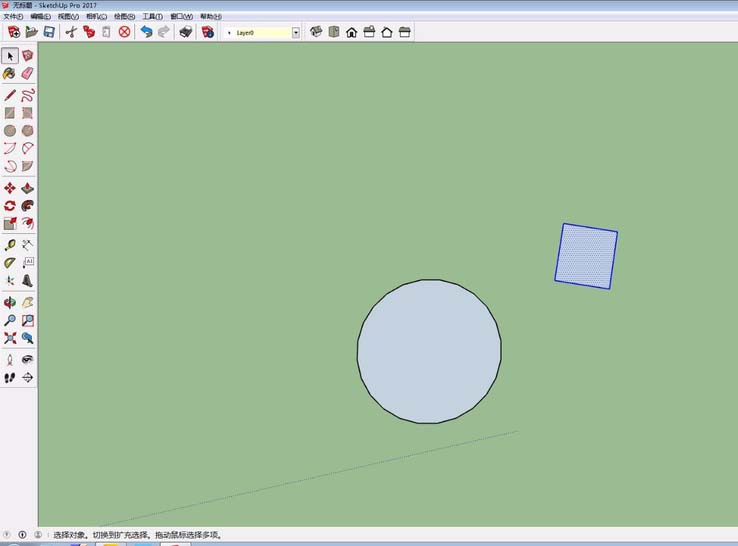The width and height of the screenshot is (738, 546).
Task: Click the Save floppy disk button
Action: (48, 32)
